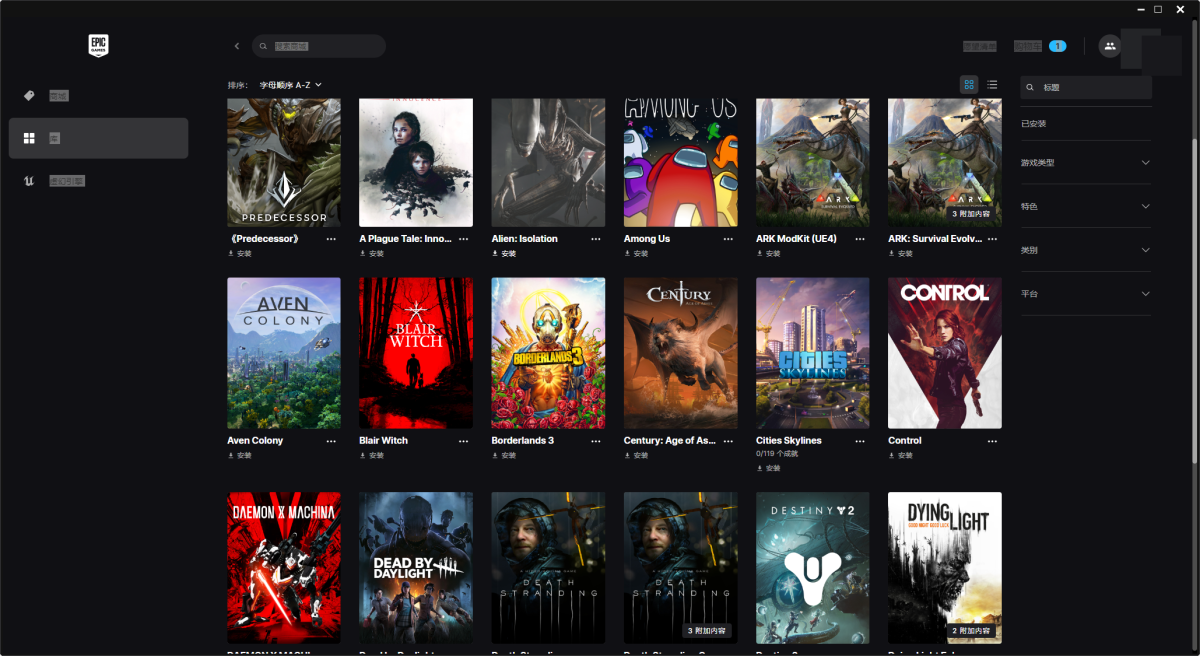Screen dimensions: 1200x656
Task: Open the sort order dropdown 字母顺序 A-Z
Action: tap(291, 85)
